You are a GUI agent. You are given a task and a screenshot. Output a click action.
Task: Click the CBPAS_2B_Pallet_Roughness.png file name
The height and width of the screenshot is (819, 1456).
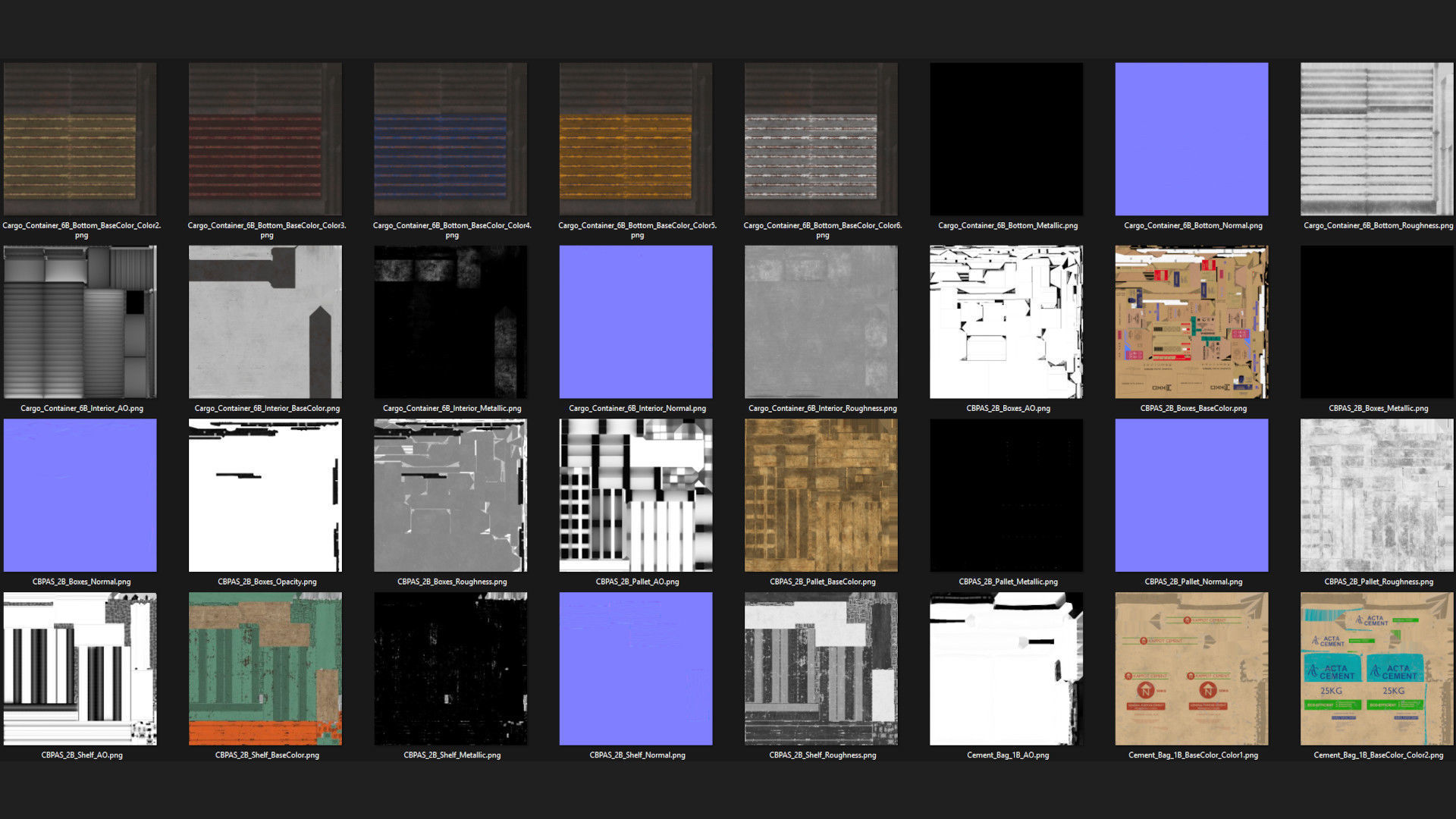1378,582
